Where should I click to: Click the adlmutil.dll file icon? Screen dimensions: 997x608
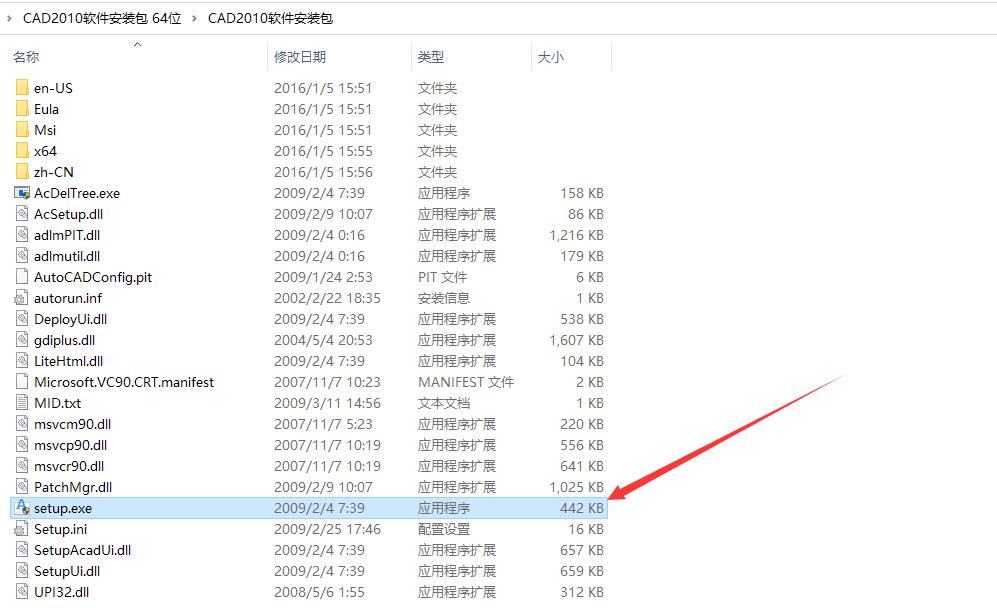coord(22,256)
